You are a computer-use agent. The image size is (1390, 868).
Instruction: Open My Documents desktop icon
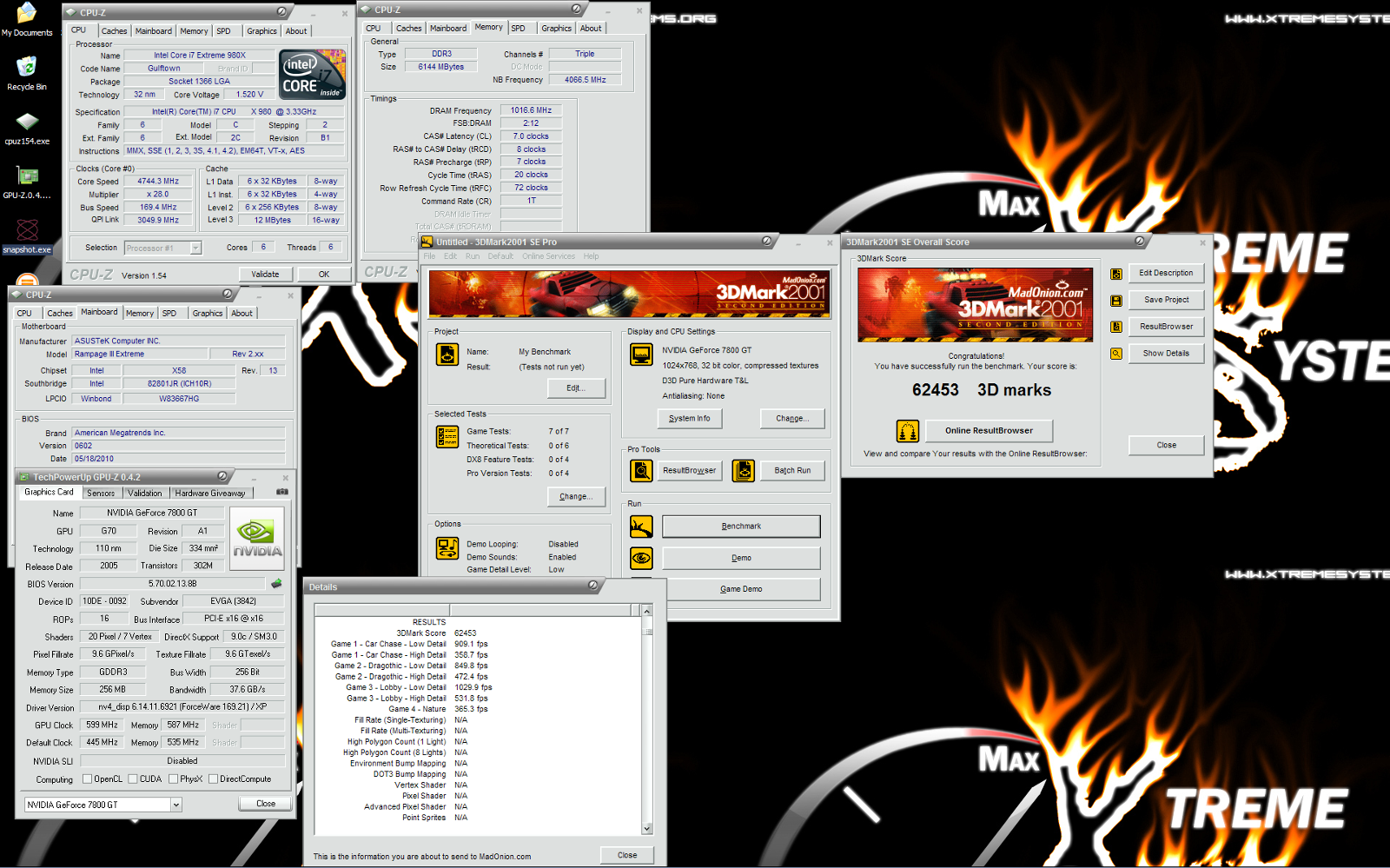27,20
